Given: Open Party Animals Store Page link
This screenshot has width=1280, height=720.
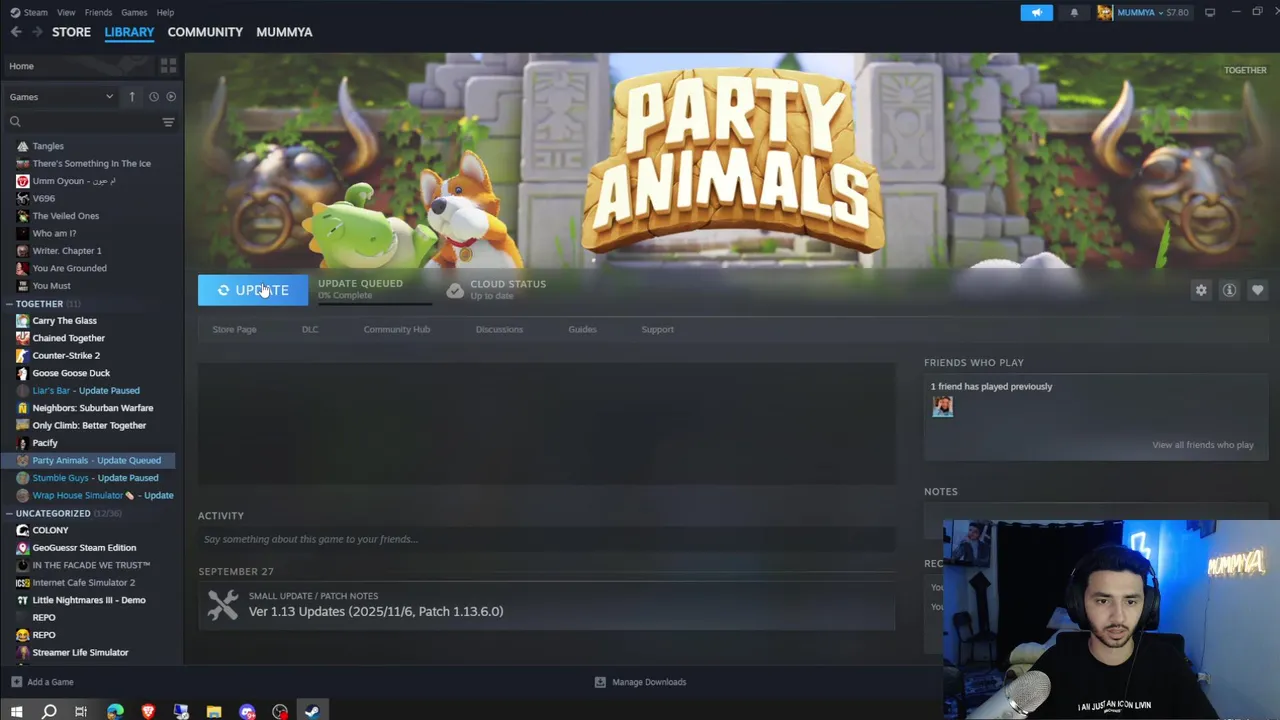Looking at the screenshot, I should tap(234, 329).
